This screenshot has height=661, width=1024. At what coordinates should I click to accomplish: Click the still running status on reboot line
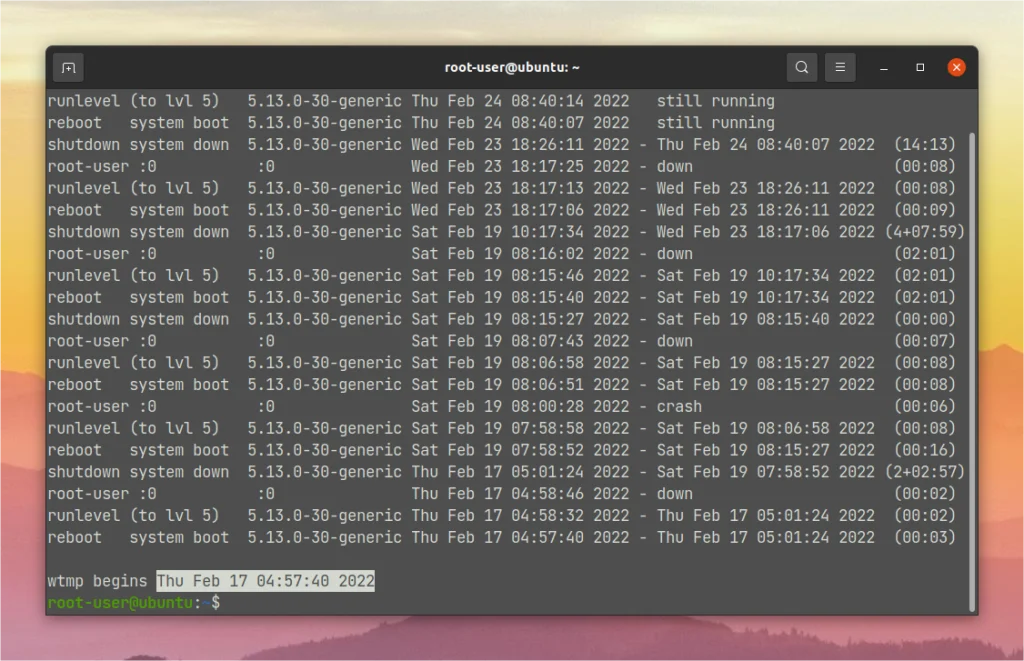click(x=717, y=122)
